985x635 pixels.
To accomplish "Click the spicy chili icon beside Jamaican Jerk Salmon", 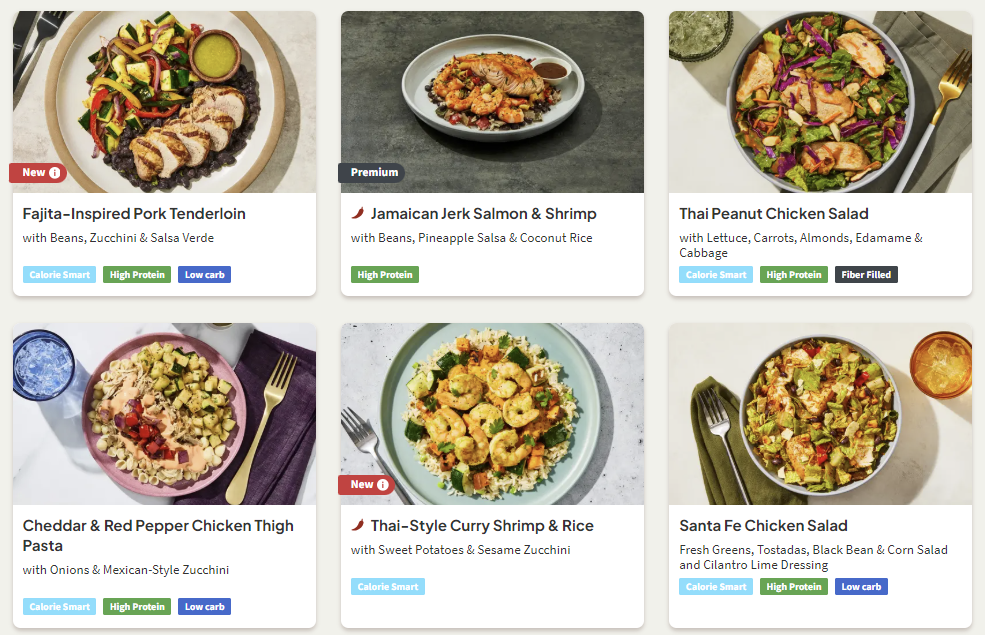I will tap(358, 214).
